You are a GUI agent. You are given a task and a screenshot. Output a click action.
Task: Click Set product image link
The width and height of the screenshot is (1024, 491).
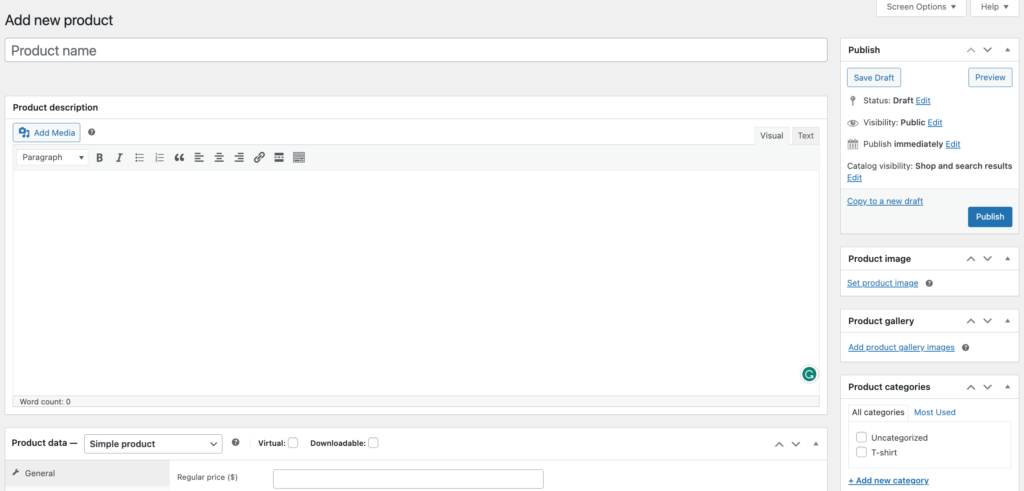pyautogui.click(x=882, y=283)
